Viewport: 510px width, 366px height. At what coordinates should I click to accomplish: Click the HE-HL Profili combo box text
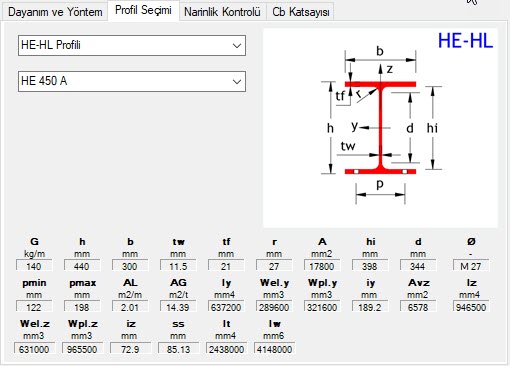coord(51,45)
